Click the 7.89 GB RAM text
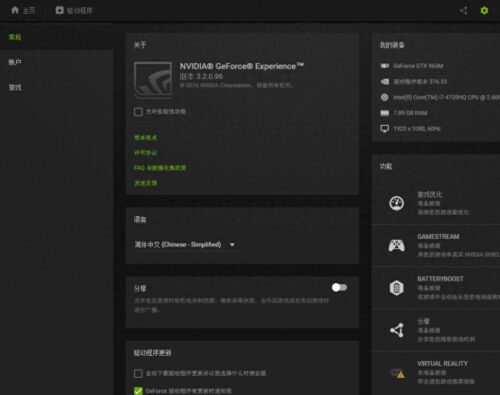This screenshot has width=500, height=395. pyautogui.click(x=410, y=113)
